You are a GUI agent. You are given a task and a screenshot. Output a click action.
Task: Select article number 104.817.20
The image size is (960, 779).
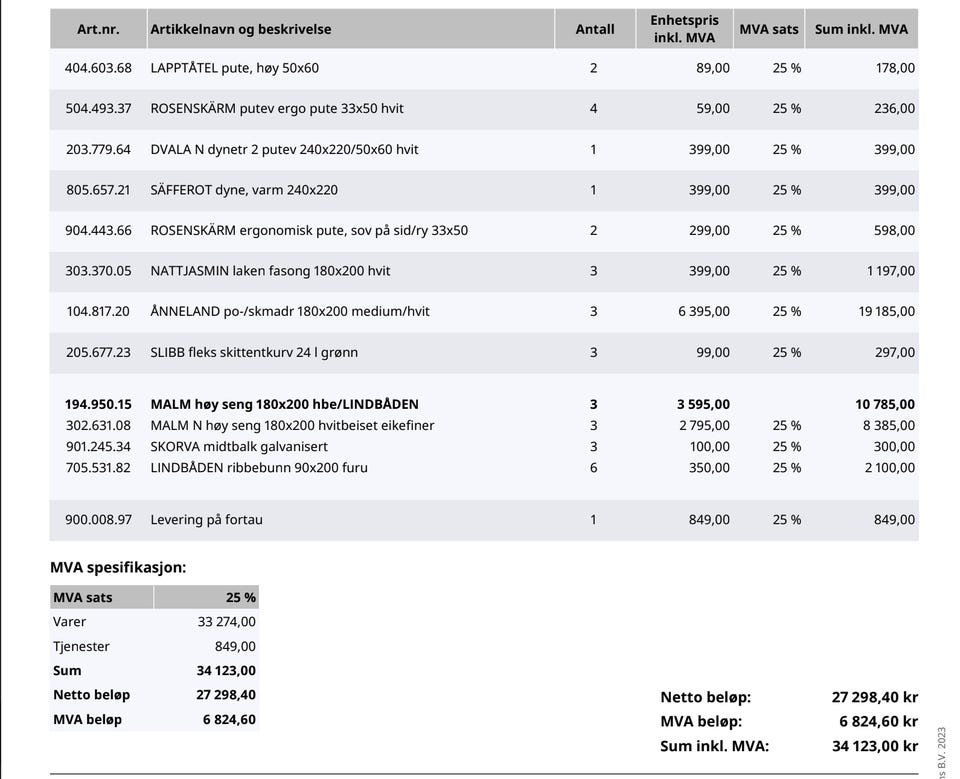[x=98, y=311]
